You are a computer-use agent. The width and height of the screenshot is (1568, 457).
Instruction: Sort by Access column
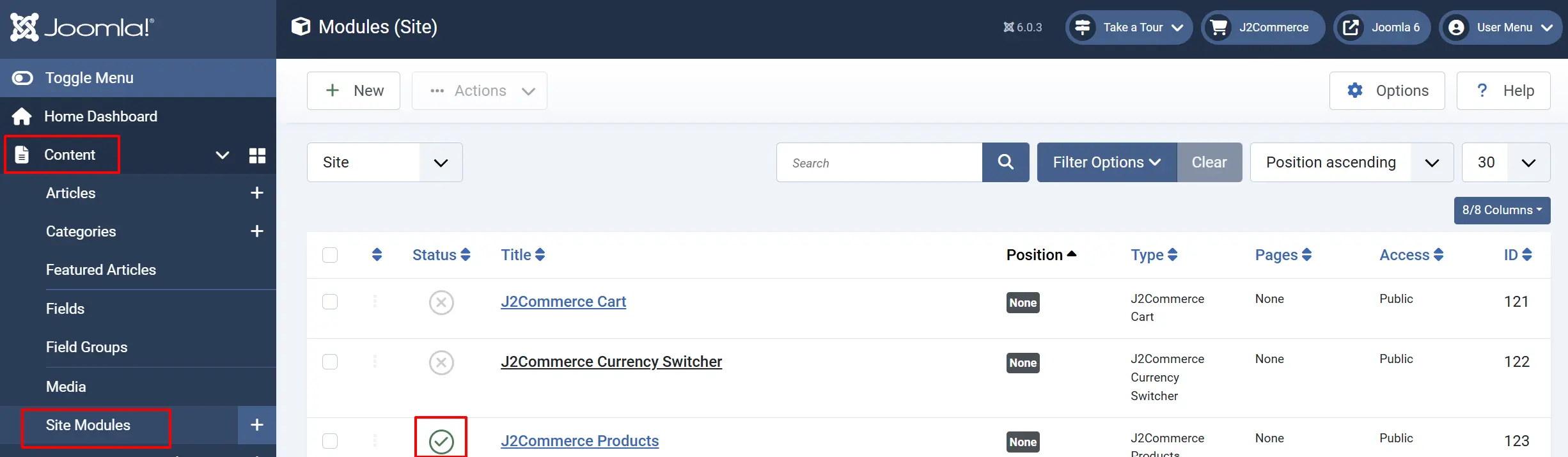1411,255
